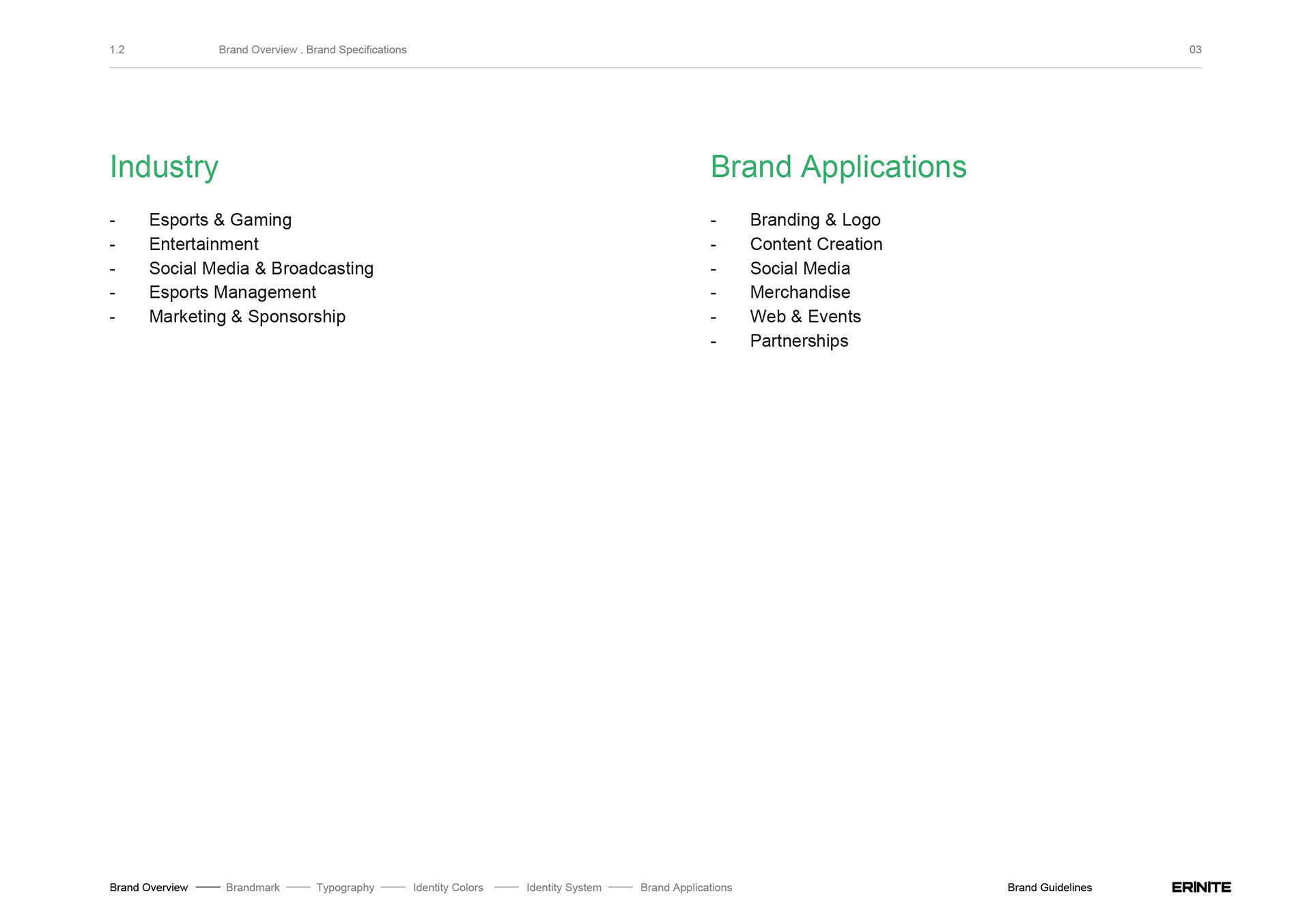Select the Branding & Logo entry
This screenshot has height=924, width=1311.
815,220
